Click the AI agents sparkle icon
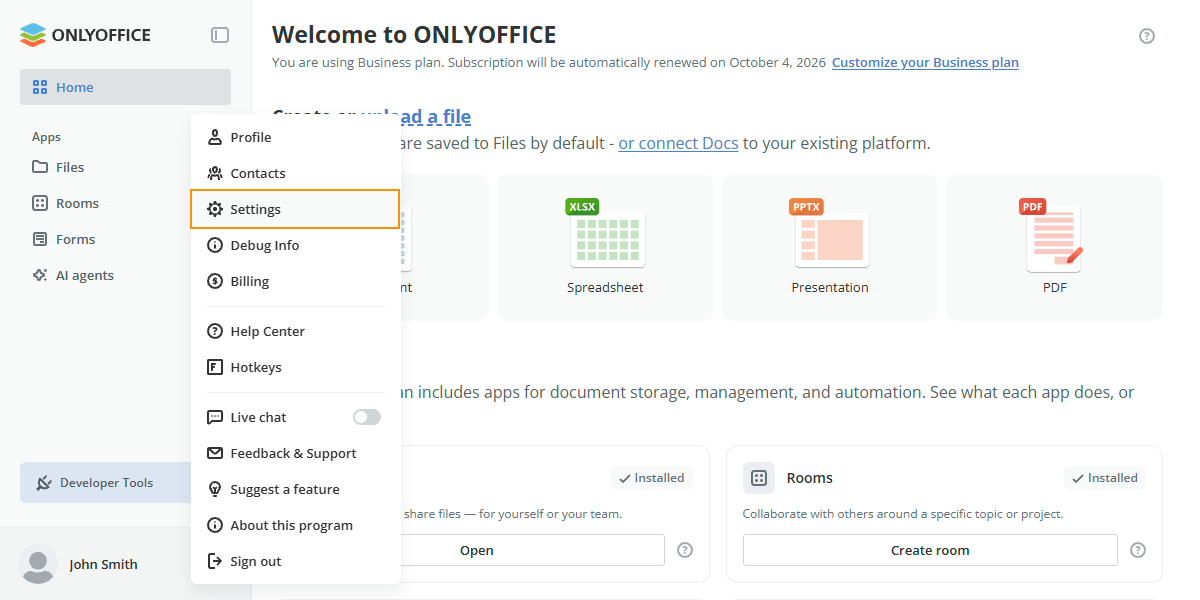1200x600 pixels. 40,275
